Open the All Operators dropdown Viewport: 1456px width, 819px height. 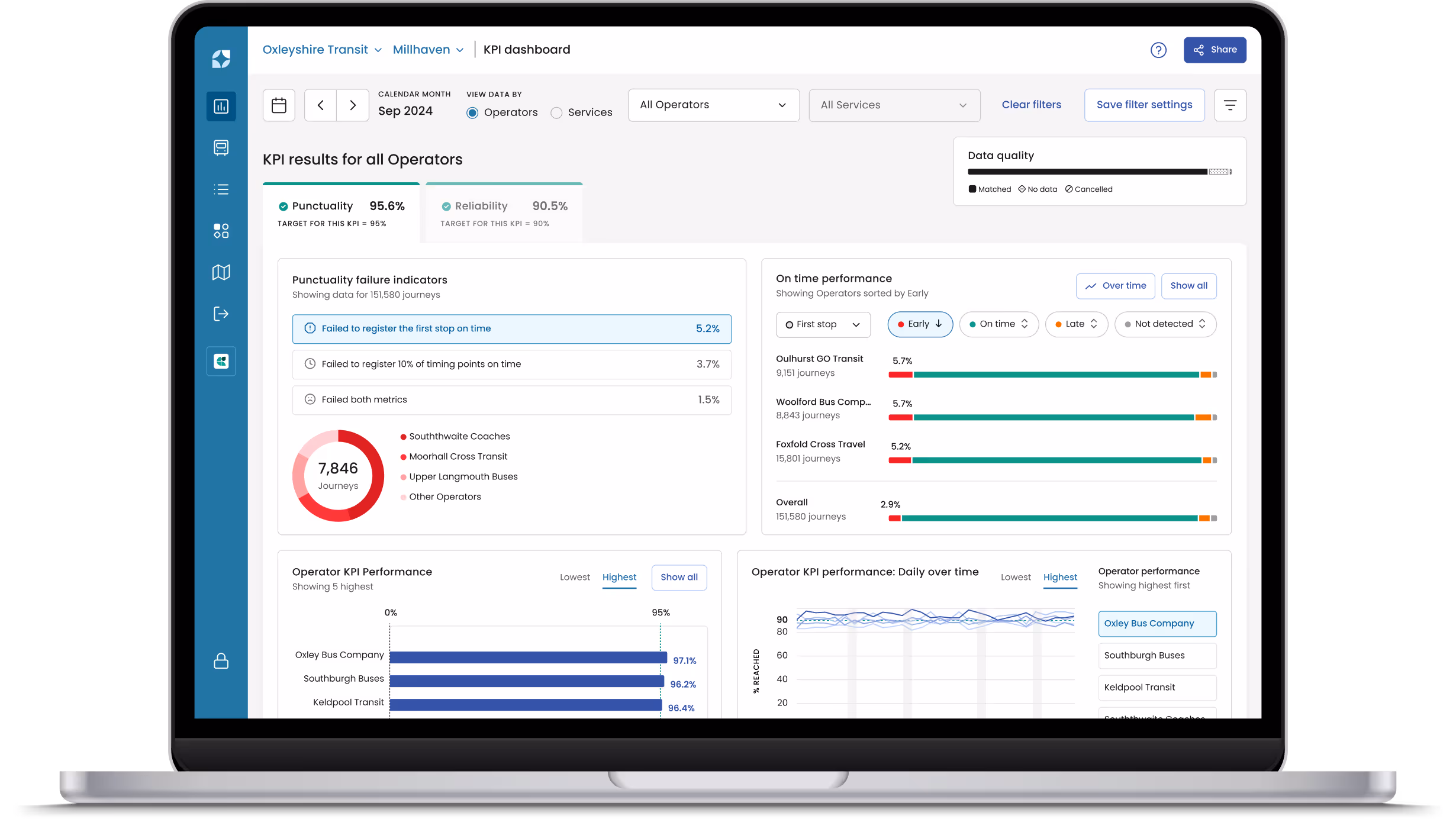pyautogui.click(x=713, y=105)
